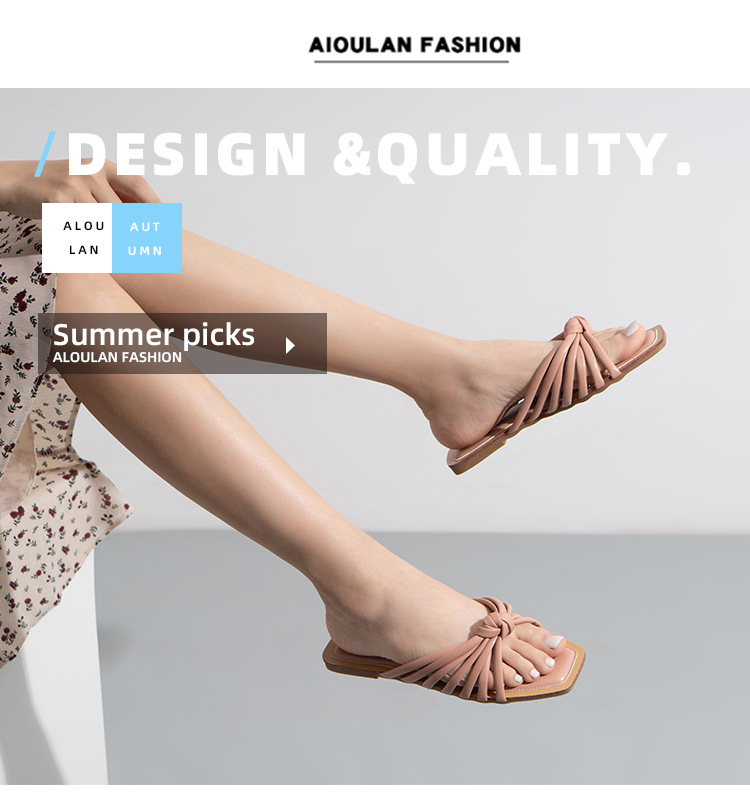Click the play arrow beside Summer picks
The height and width of the screenshot is (795, 750).
(290, 346)
